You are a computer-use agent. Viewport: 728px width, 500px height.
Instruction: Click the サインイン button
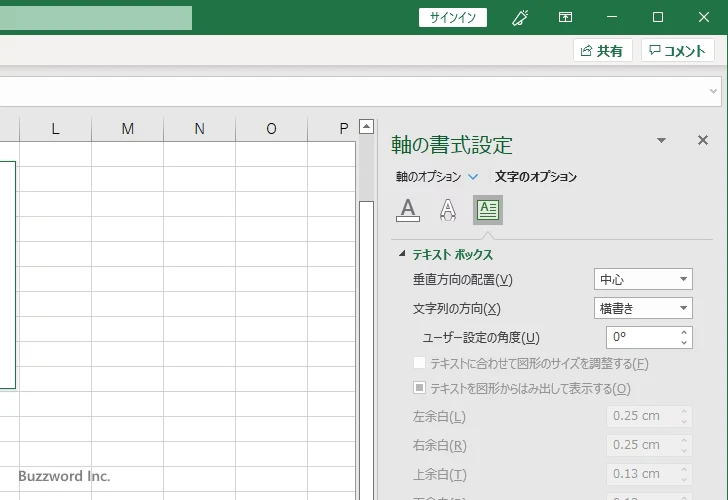click(453, 18)
